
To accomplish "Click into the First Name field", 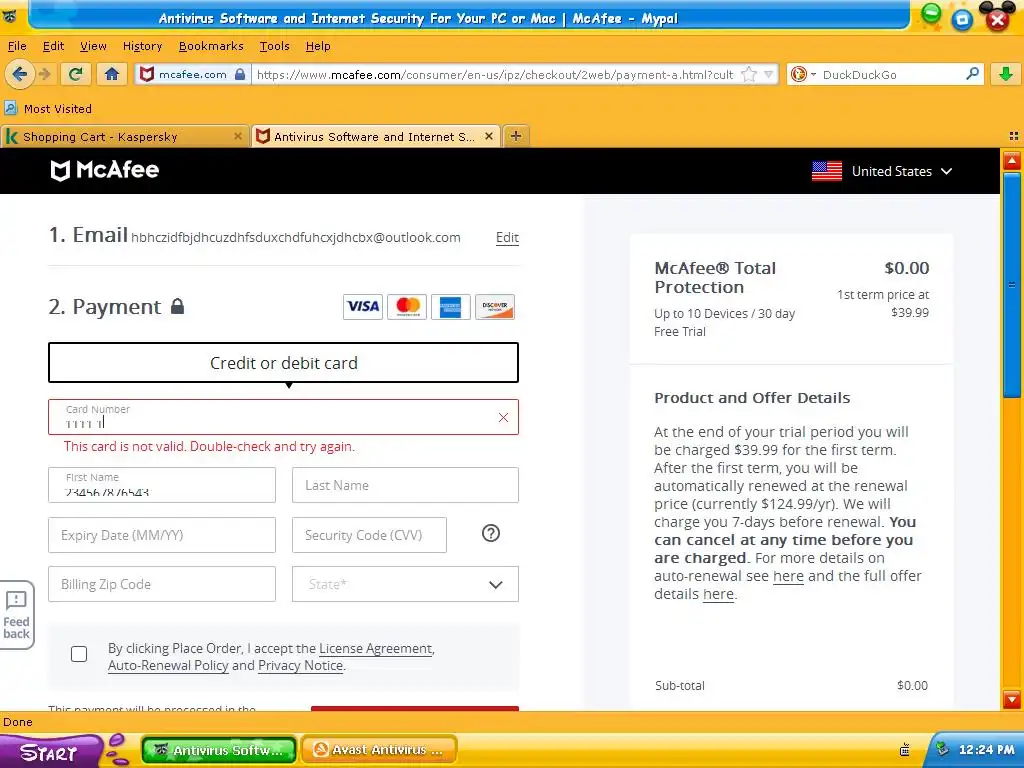I will [x=162, y=485].
